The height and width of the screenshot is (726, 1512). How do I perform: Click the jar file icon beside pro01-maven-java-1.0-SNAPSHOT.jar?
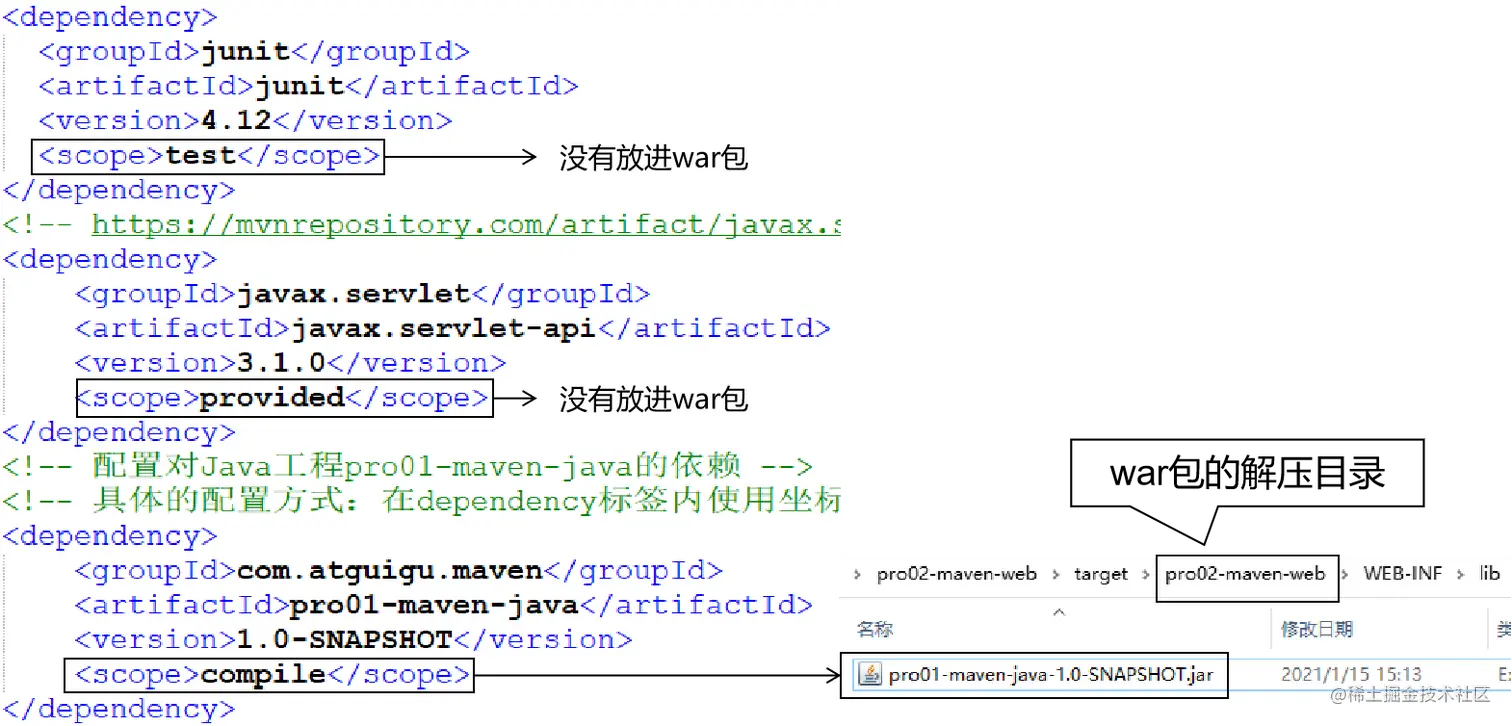pyautogui.click(x=870, y=675)
